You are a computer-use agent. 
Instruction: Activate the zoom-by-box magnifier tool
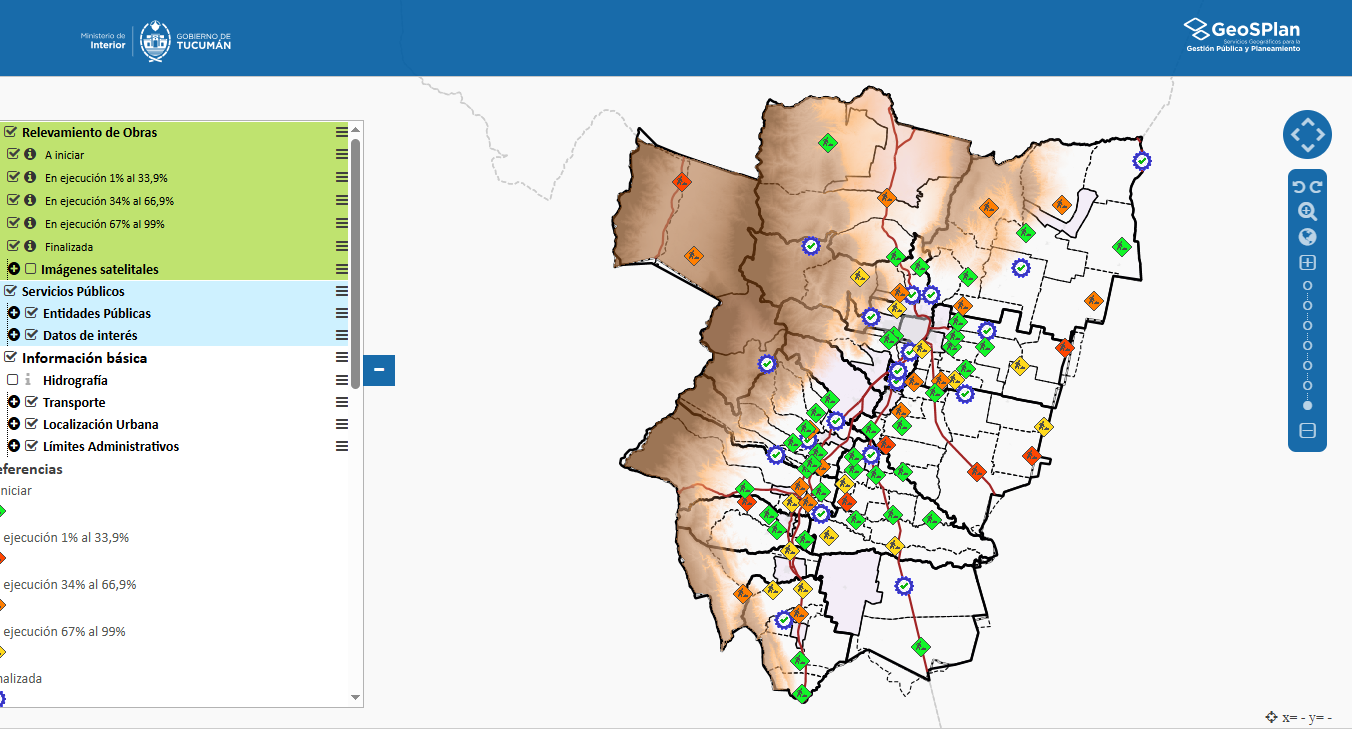(1307, 212)
